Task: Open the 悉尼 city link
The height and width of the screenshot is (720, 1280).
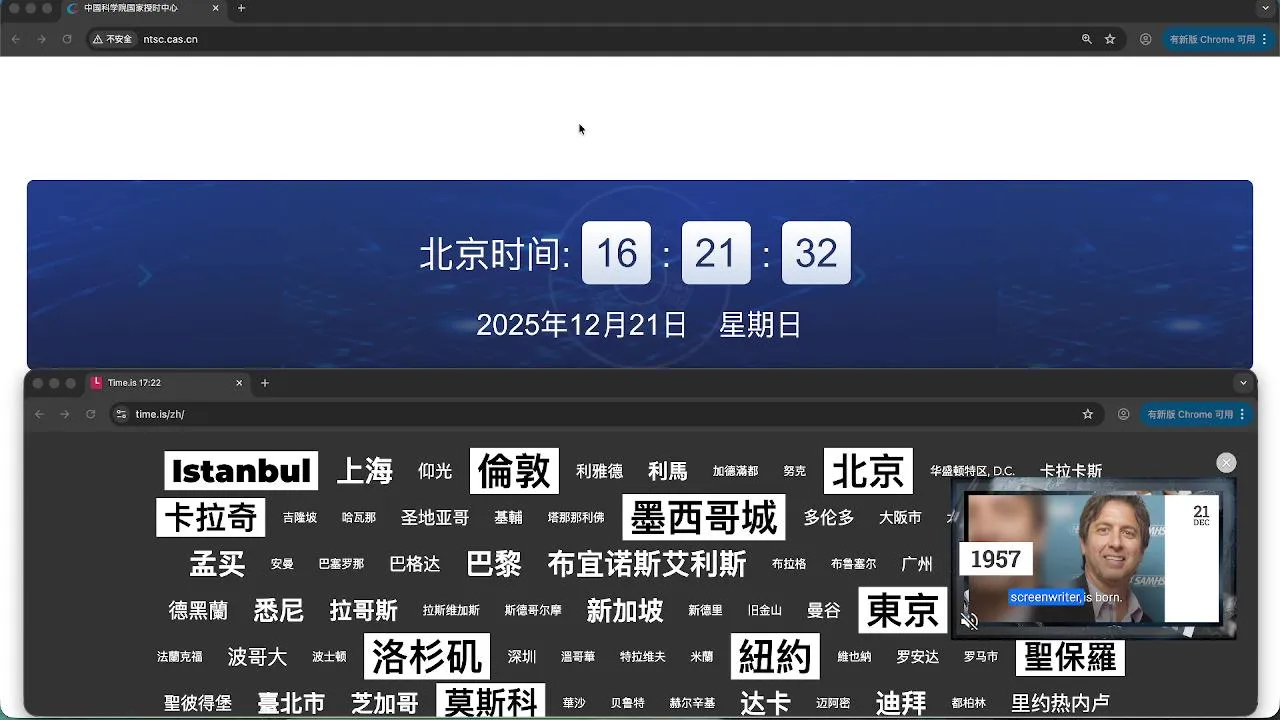Action: coord(279,610)
